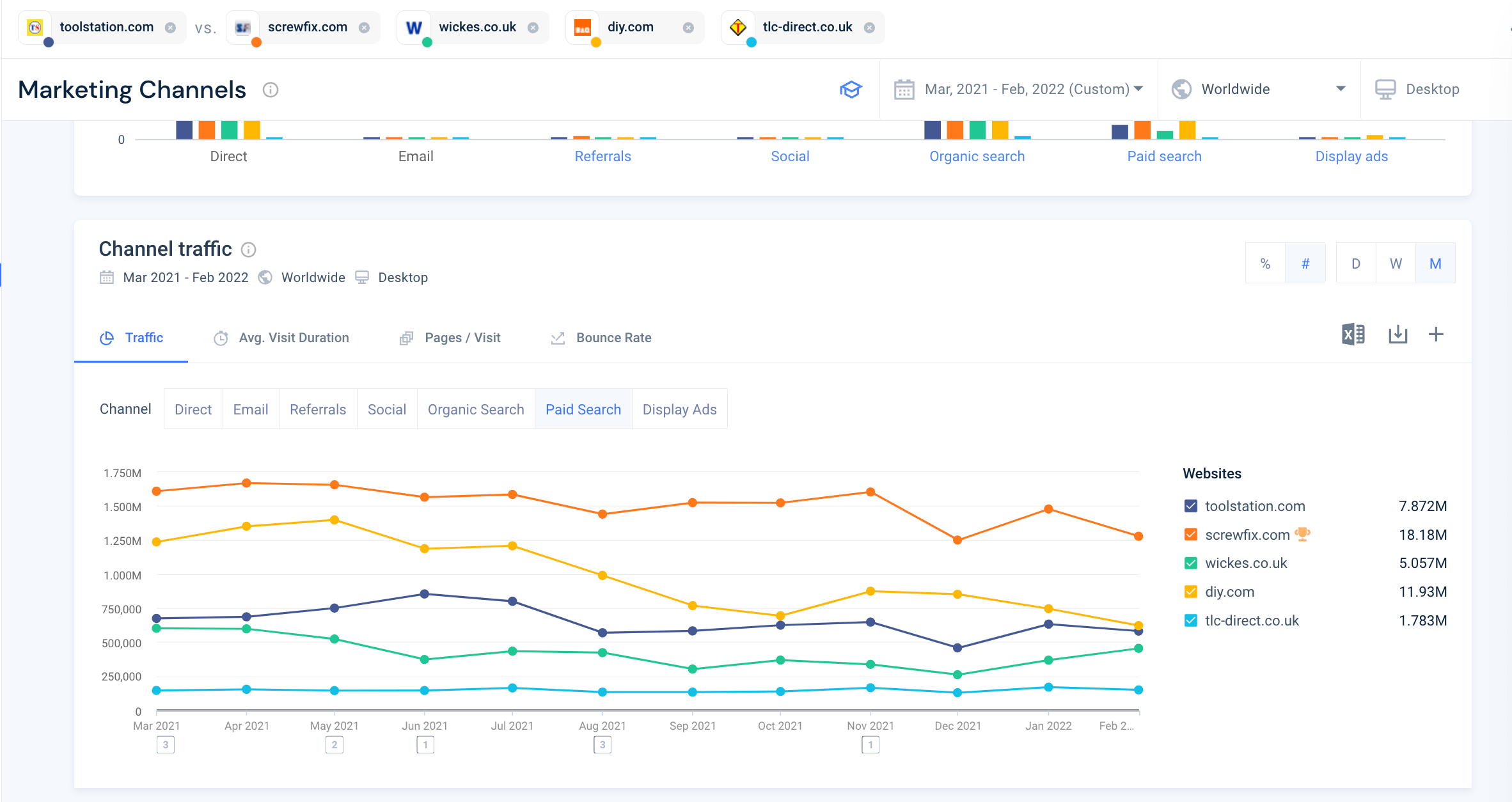The image size is (1512, 802).
Task: Select the Organic Search channel tab
Action: (x=476, y=409)
